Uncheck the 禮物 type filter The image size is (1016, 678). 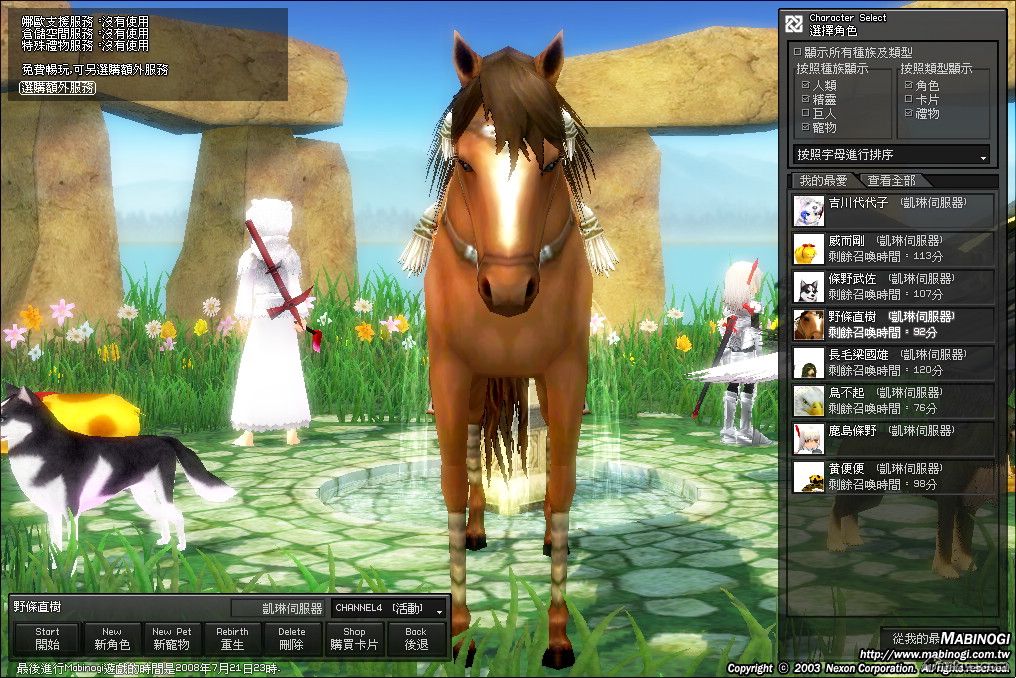click(908, 113)
